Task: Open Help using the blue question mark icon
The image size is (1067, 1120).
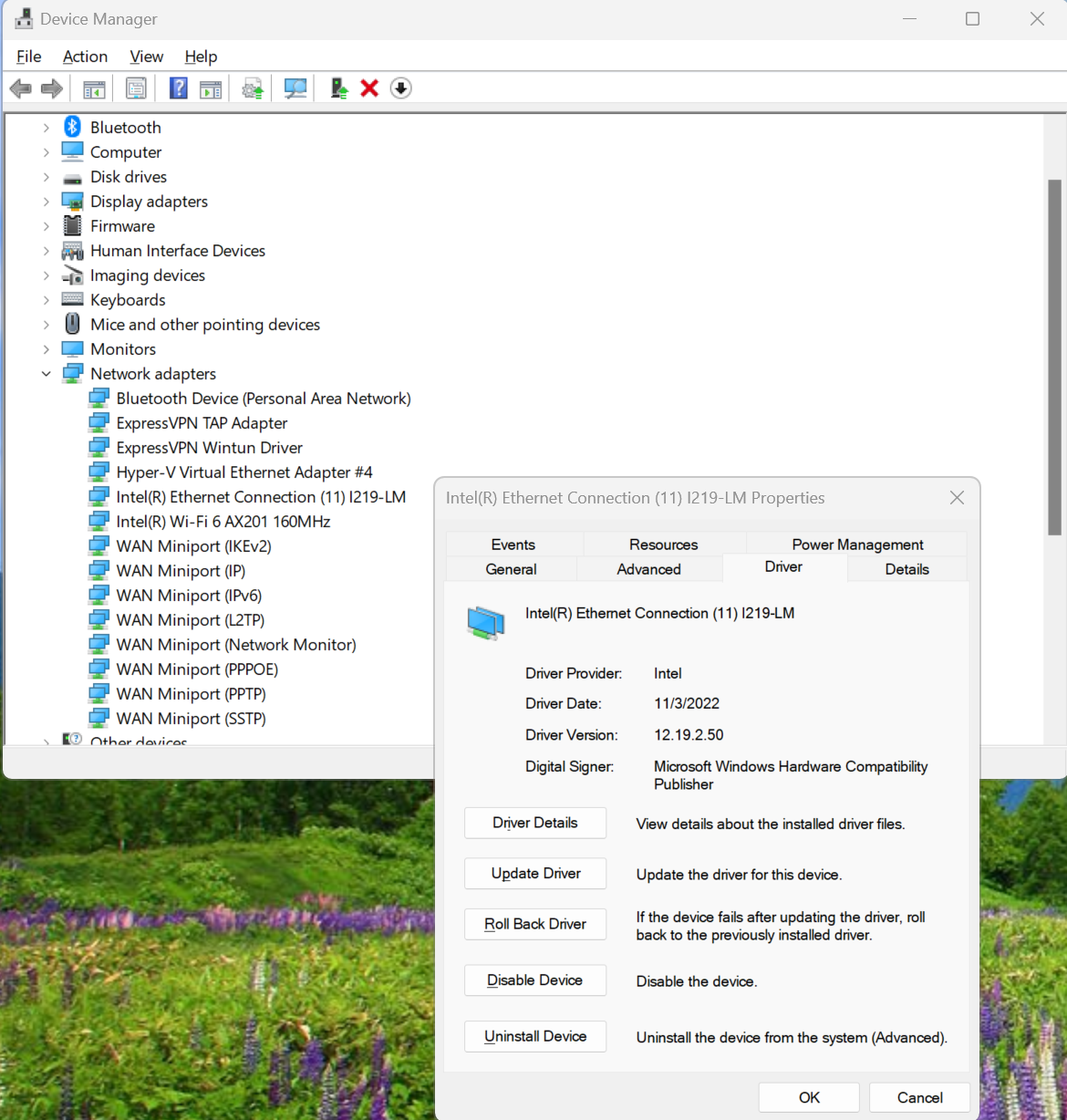Action: point(178,88)
